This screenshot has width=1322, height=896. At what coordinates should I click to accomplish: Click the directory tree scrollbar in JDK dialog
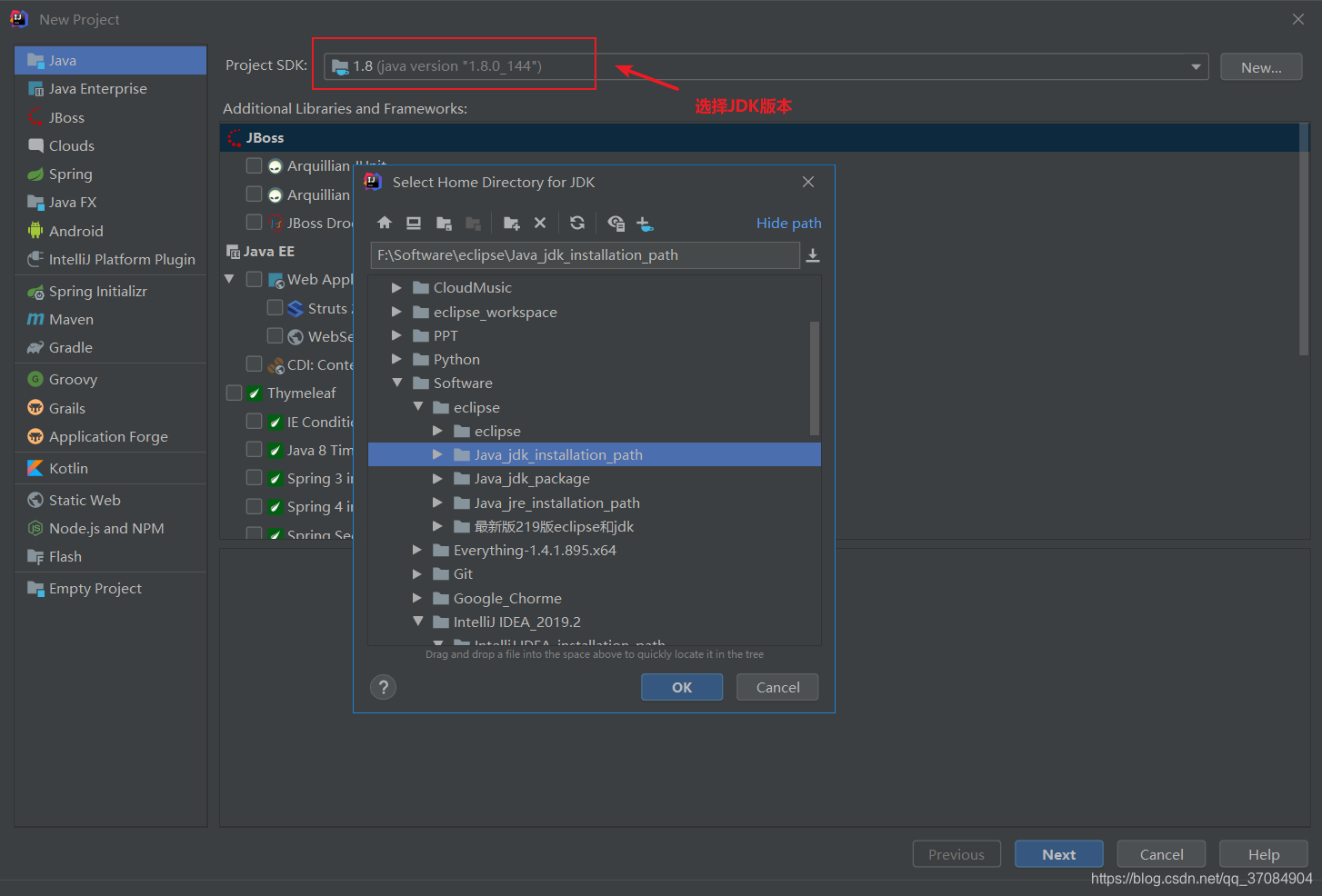click(815, 378)
